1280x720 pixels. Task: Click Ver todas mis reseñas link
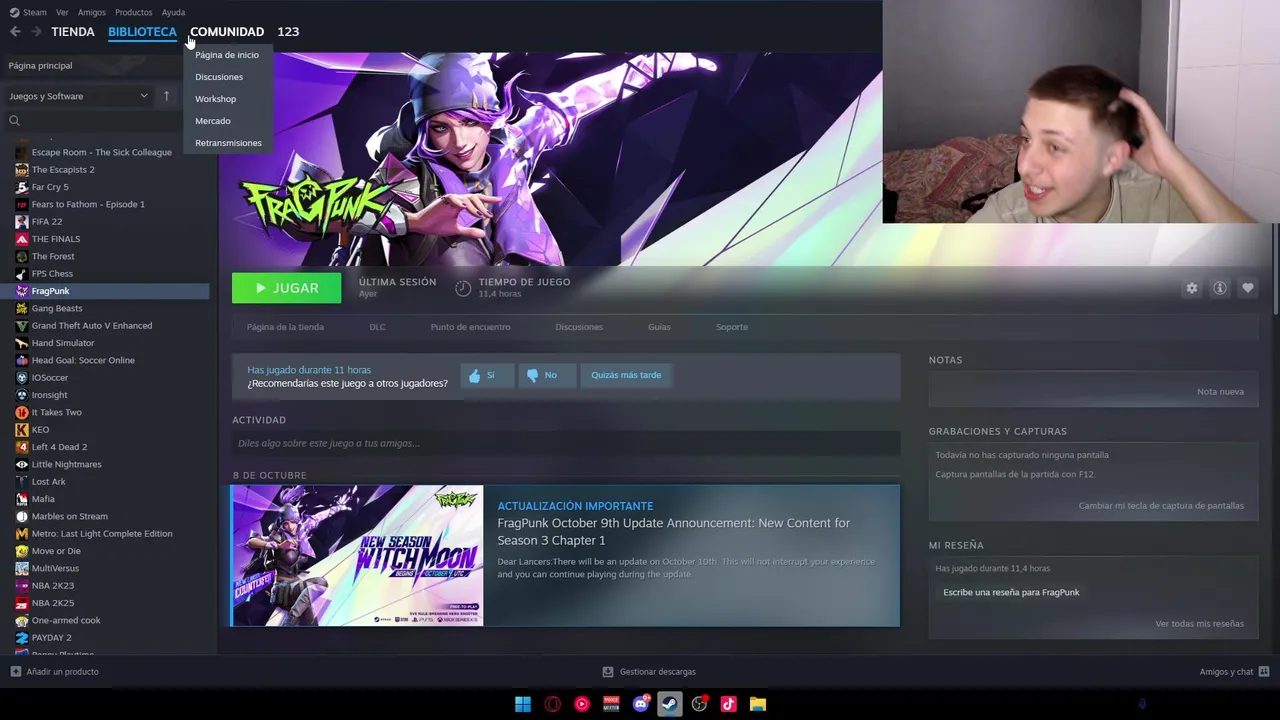click(x=1199, y=624)
